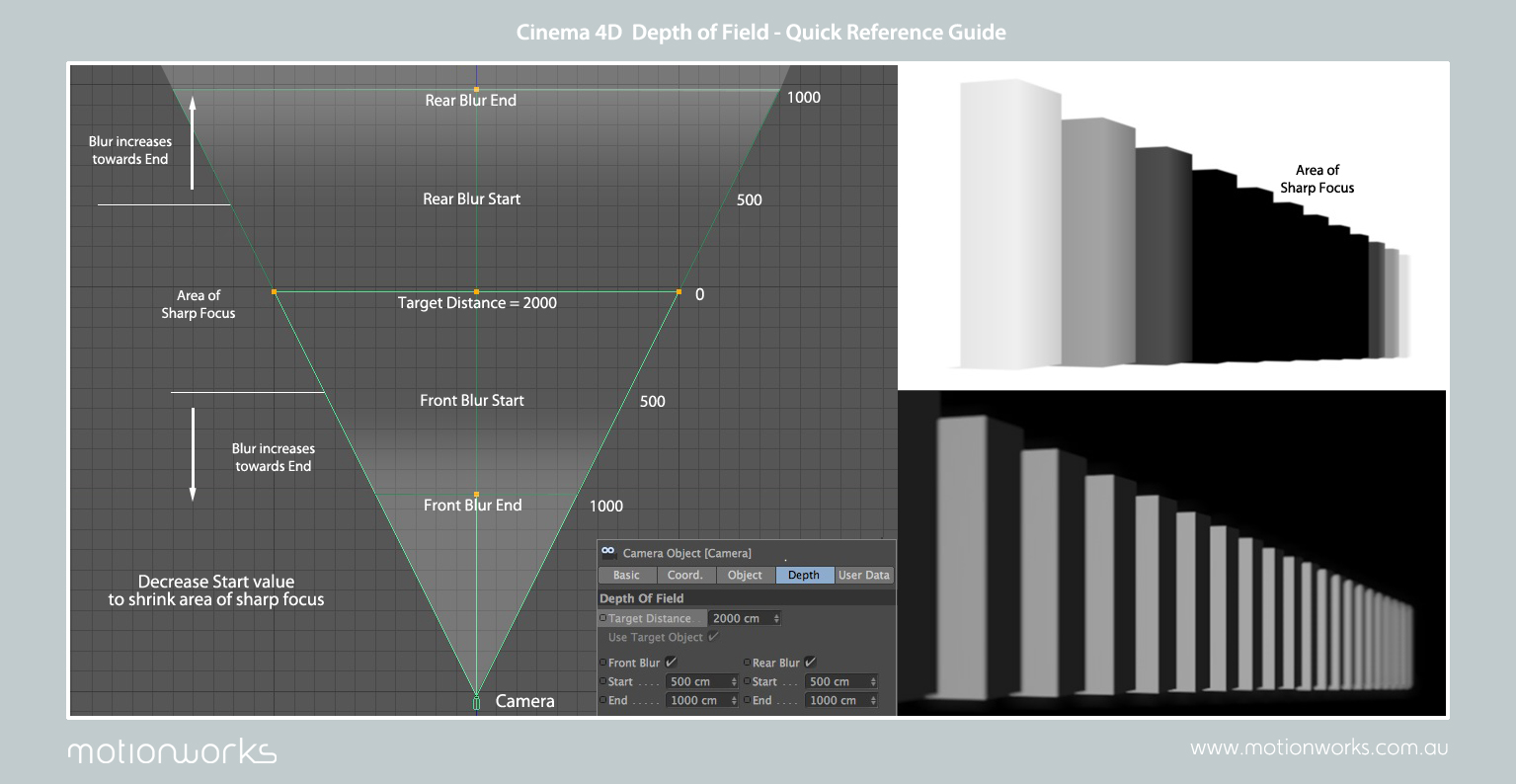The width and height of the screenshot is (1516, 784).
Task: Open the Object tab
Action: (745, 575)
